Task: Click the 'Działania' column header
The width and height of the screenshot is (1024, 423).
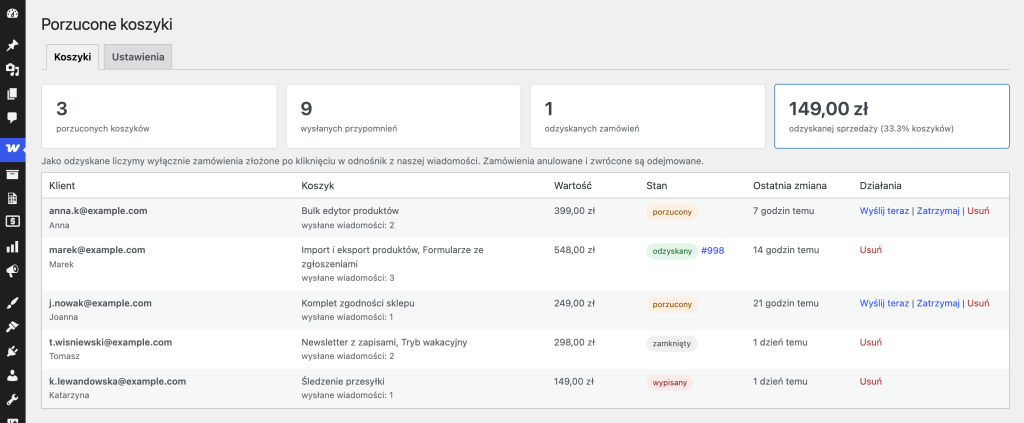Action: point(881,185)
